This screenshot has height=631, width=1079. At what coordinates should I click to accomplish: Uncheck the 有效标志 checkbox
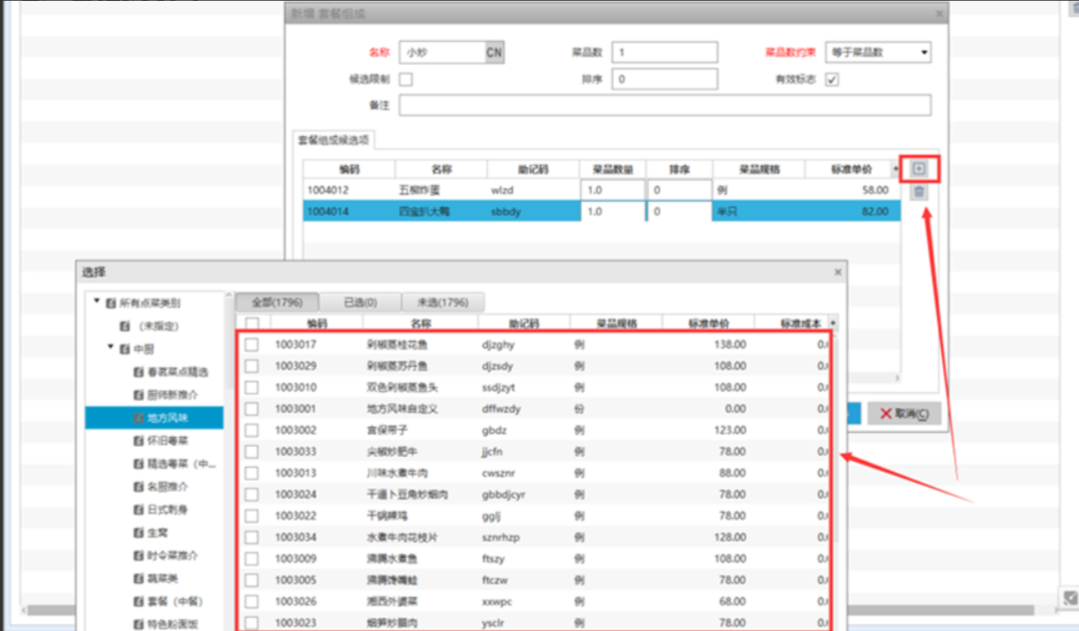tap(831, 79)
